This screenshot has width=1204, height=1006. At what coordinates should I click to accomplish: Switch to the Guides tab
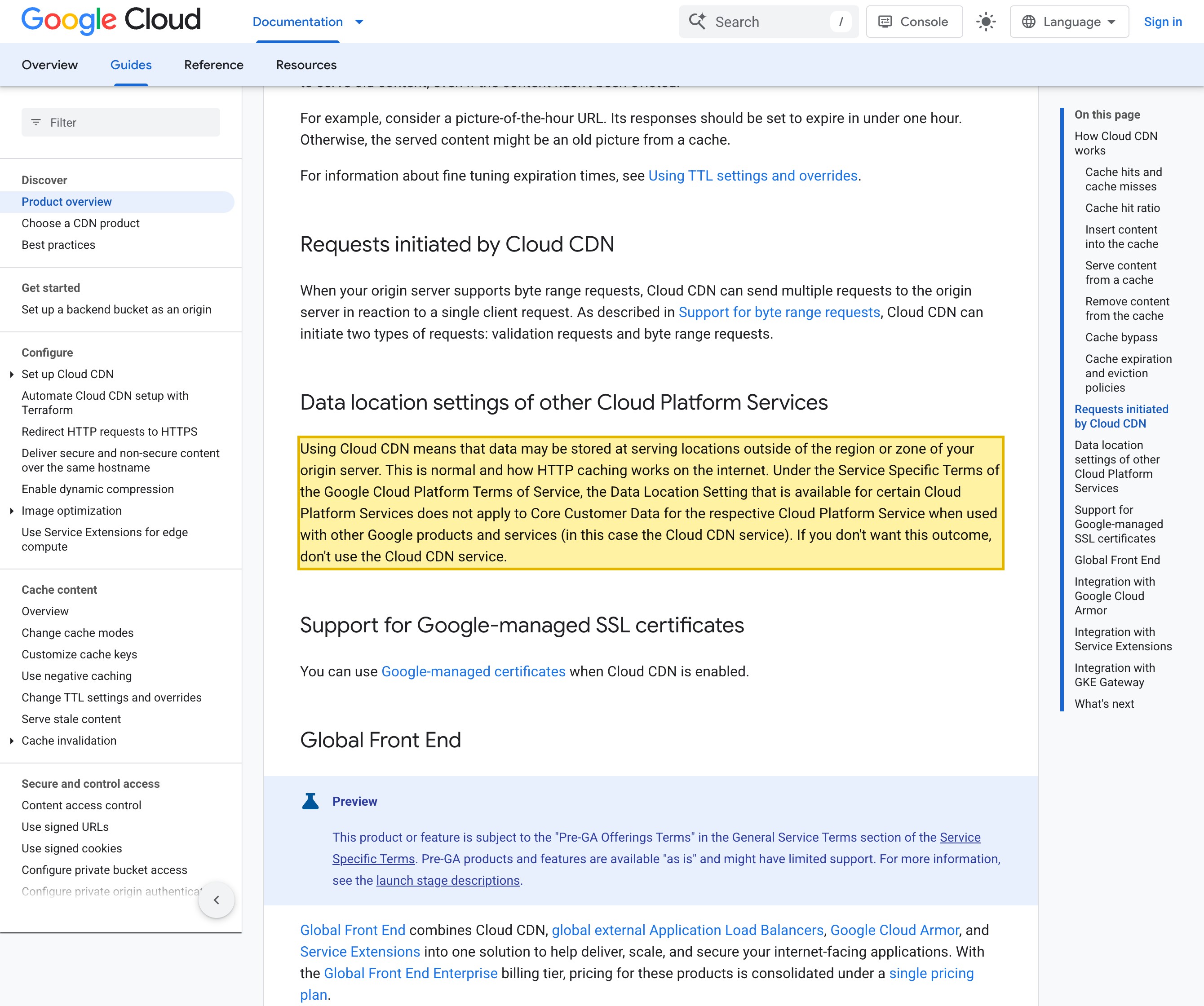(x=131, y=65)
